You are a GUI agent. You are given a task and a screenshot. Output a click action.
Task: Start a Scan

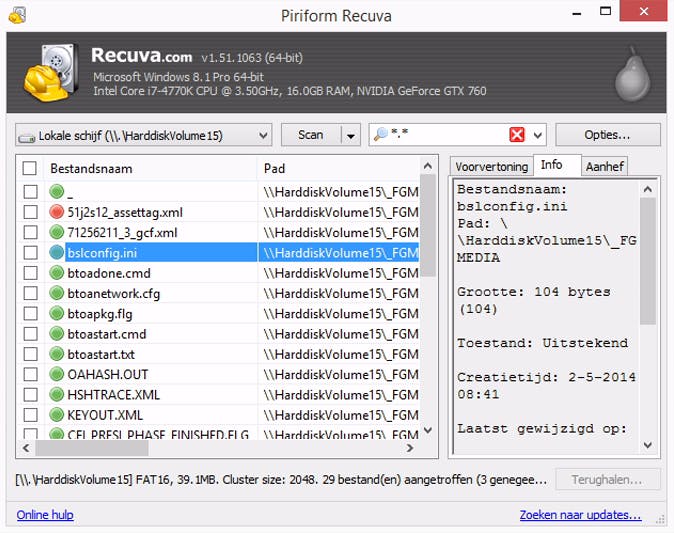(311, 135)
